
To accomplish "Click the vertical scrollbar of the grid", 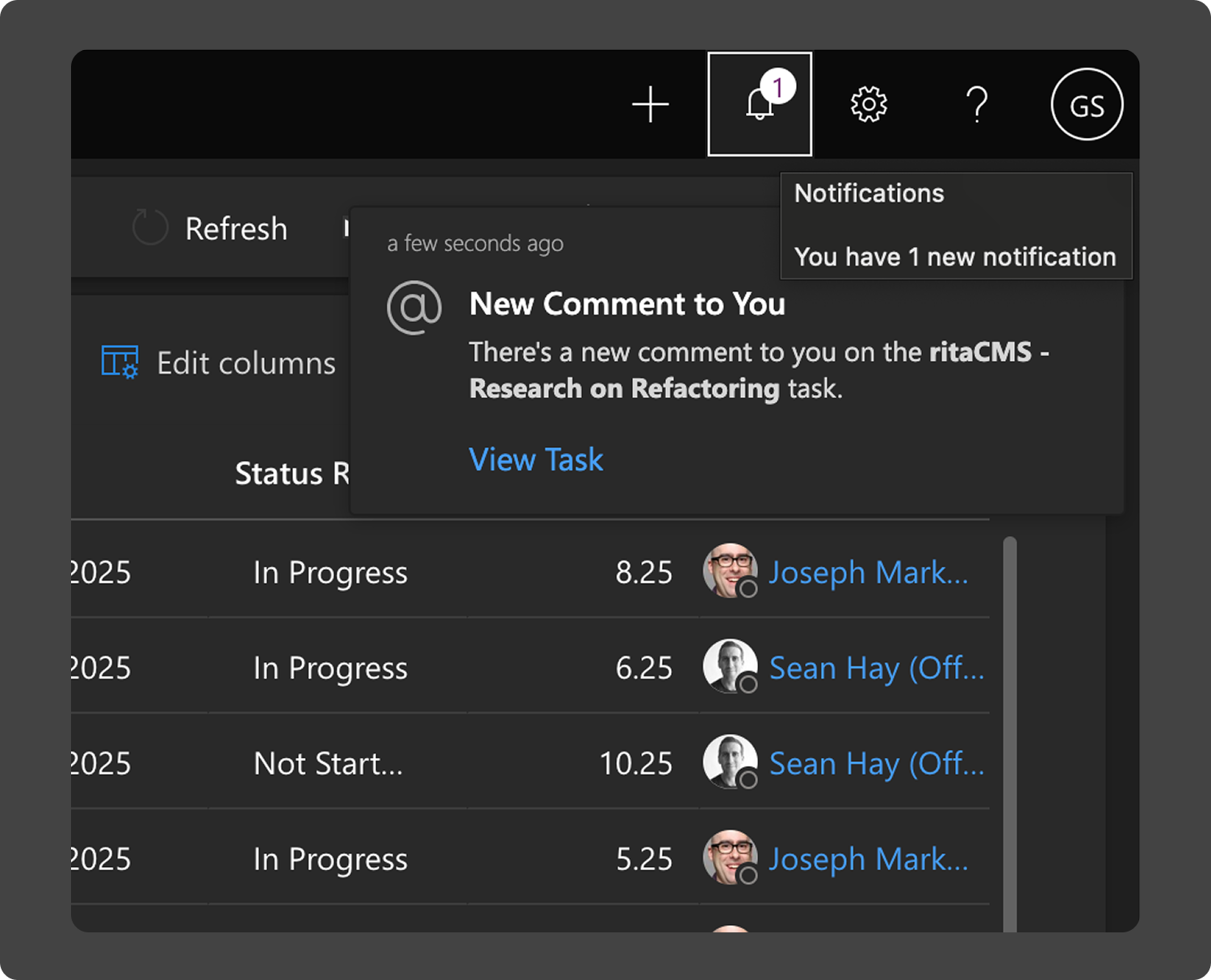I will click(x=1009, y=727).
